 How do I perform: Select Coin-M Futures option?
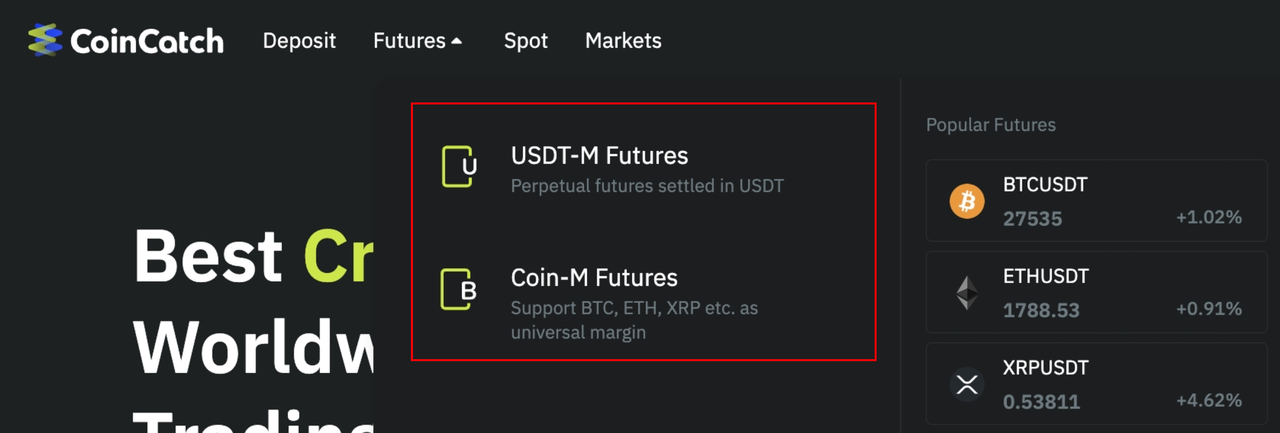coord(644,303)
